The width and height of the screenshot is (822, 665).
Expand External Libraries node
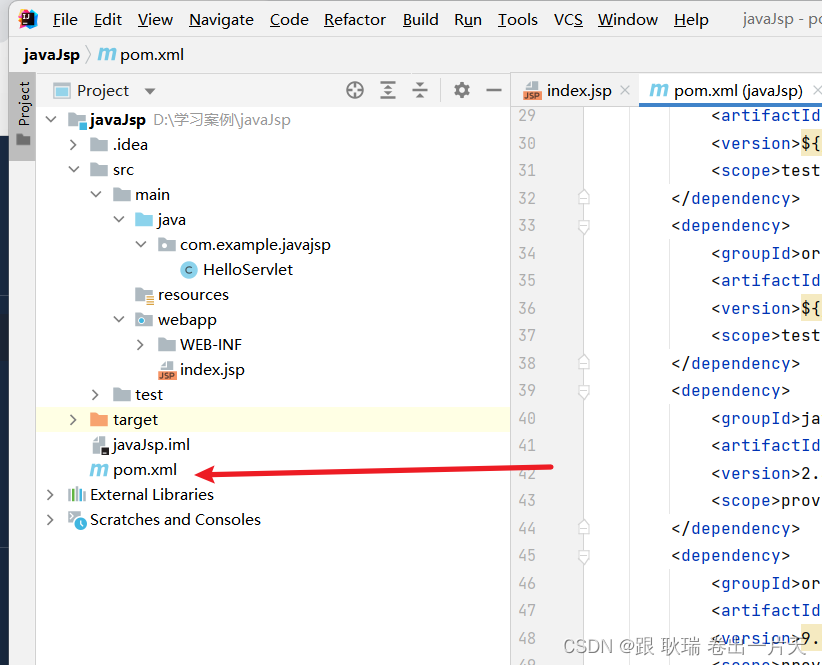tap(50, 495)
